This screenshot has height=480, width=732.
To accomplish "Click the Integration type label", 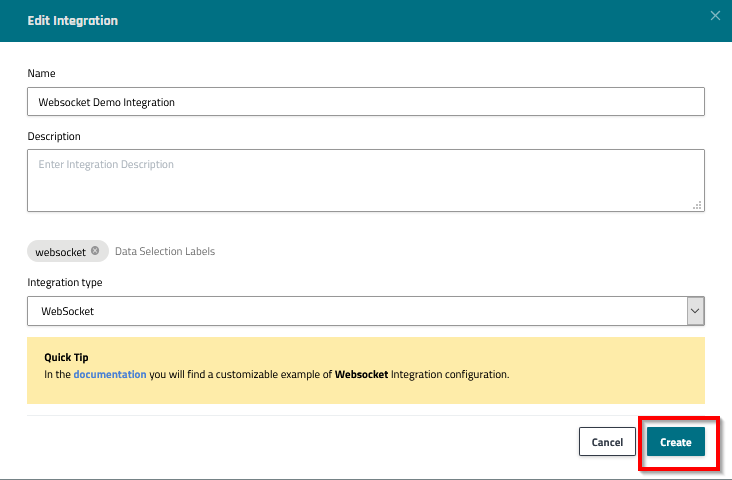I will (x=64, y=282).
